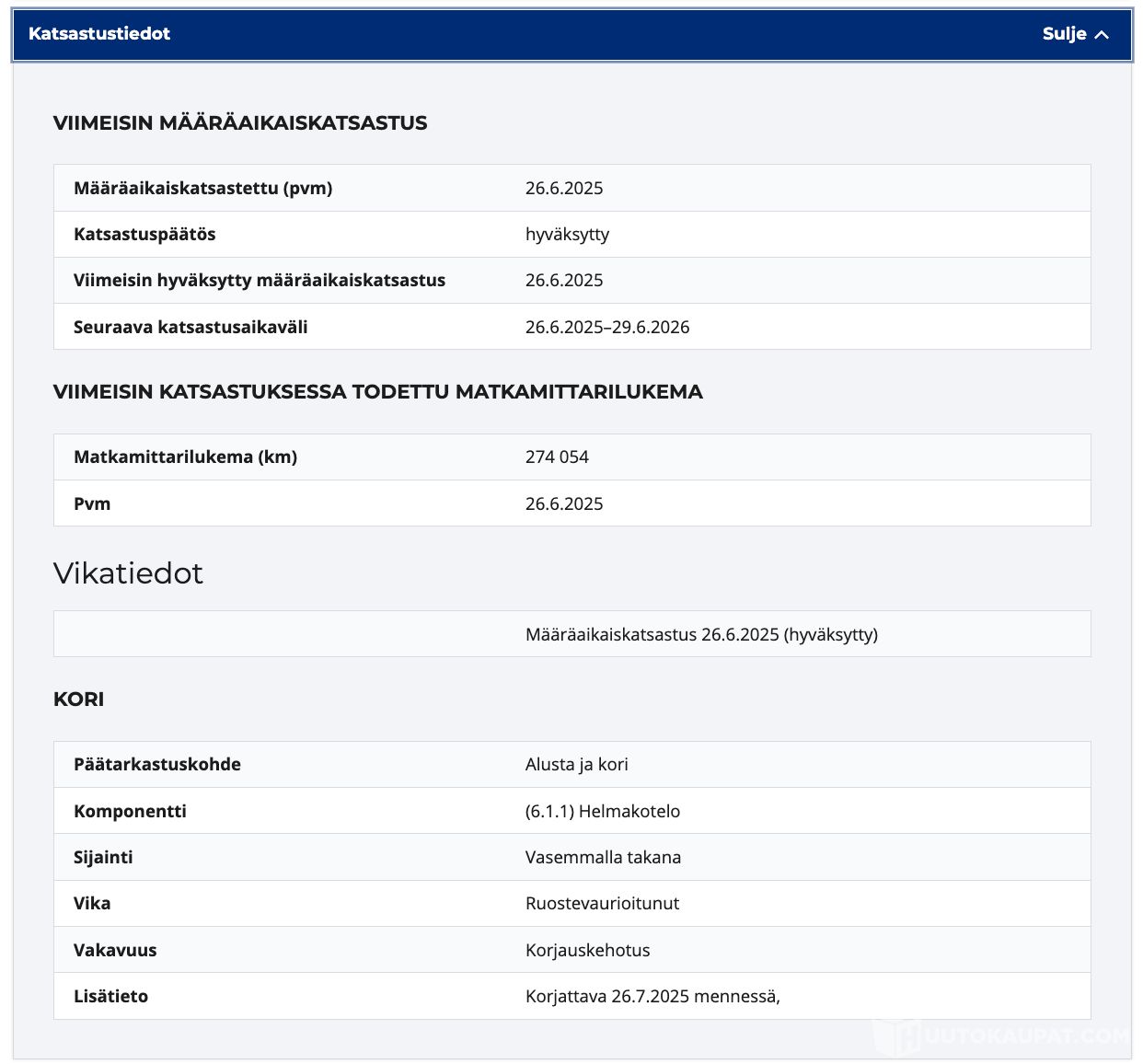Select the date range 26.6.2025–29.6.2026
The image size is (1143, 1064).
tap(606, 328)
